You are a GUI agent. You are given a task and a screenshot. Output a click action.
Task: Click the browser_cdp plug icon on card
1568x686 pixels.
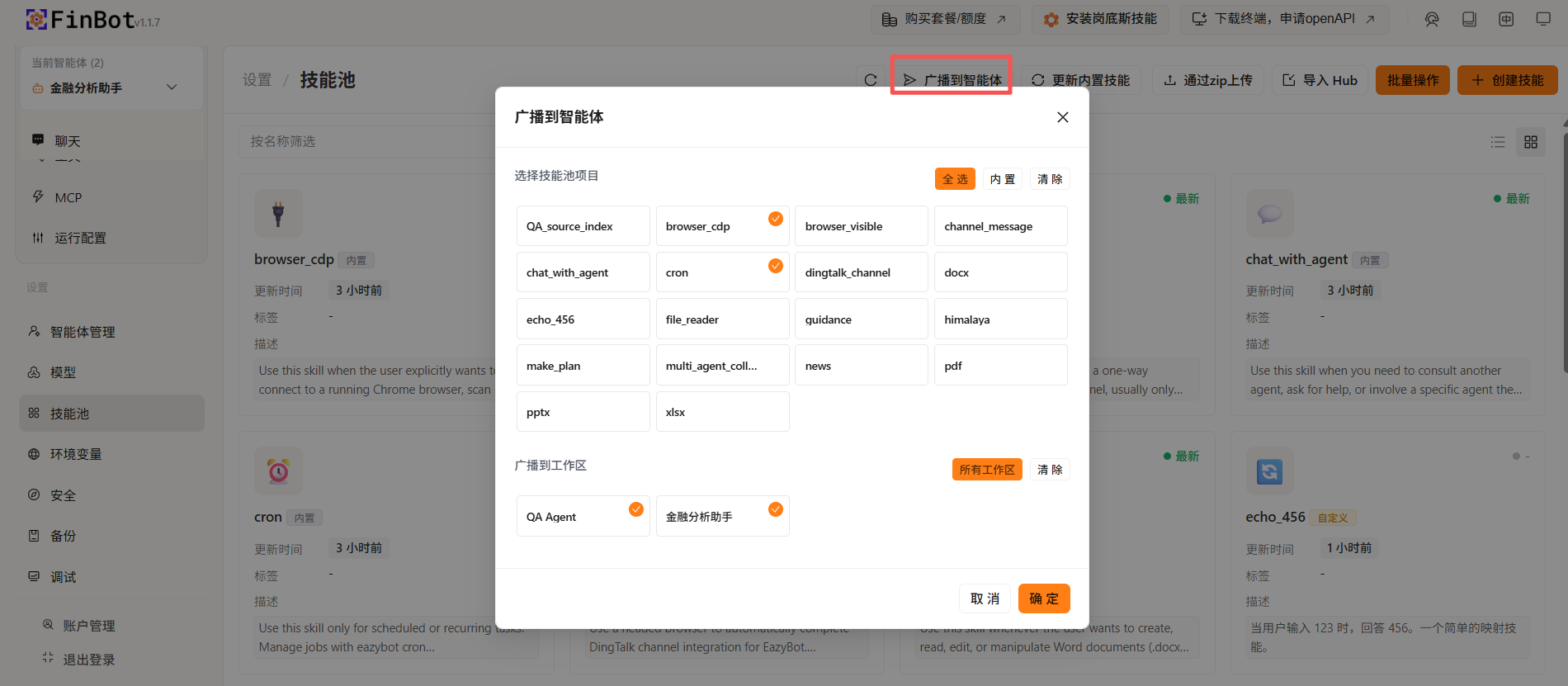coord(278,214)
